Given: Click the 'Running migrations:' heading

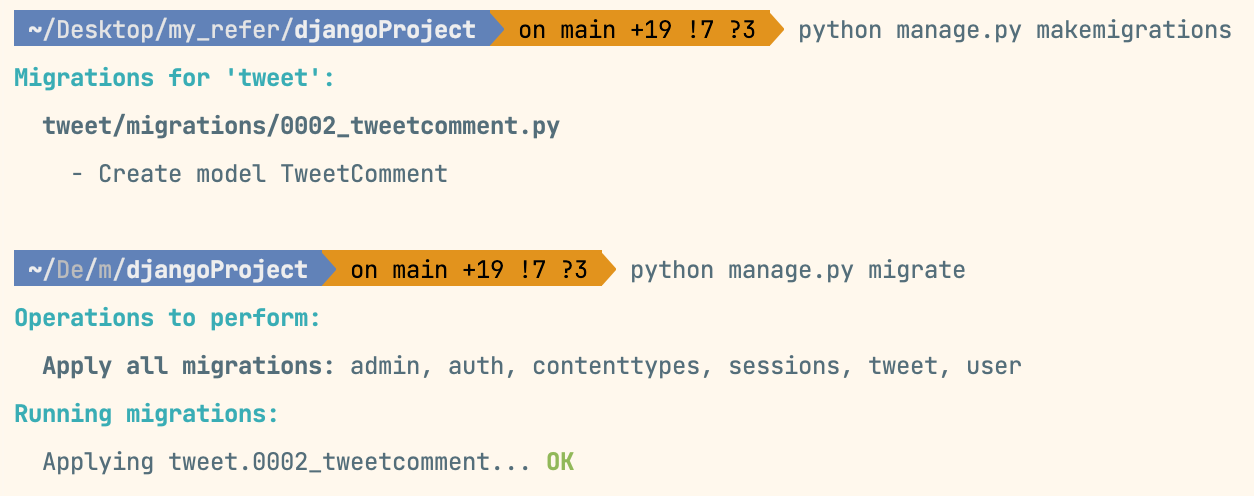Looking at the screenshot, I should coord(146,414).
